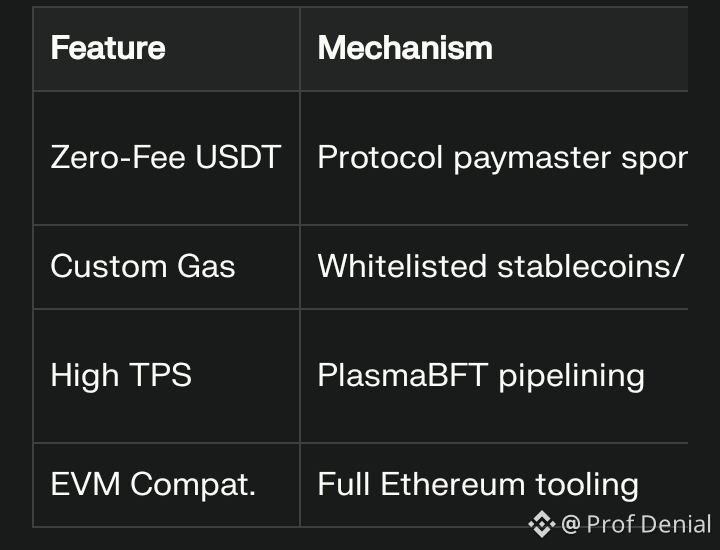Click the Full Ethereum tooling cell

coord(494,485)
